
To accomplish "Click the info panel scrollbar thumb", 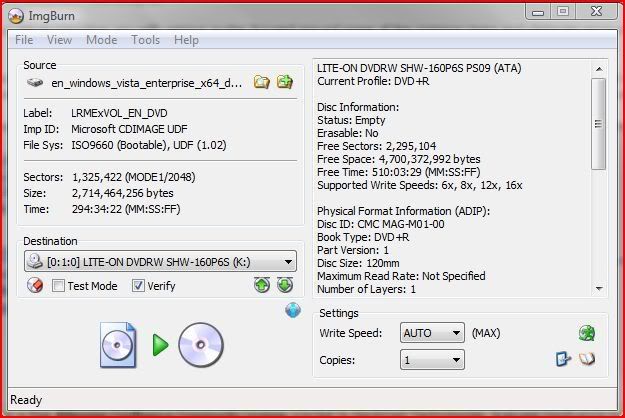I will coord(599,124).
